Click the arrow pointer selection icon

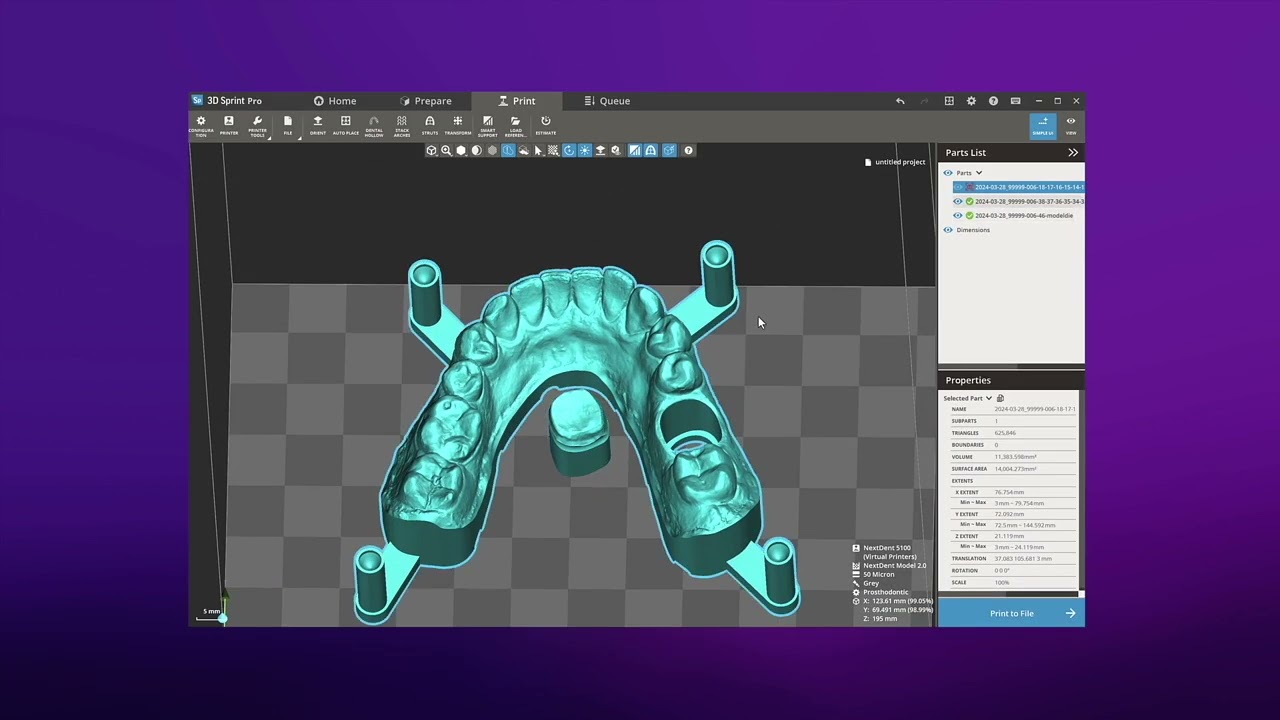(x=538, y=150)
